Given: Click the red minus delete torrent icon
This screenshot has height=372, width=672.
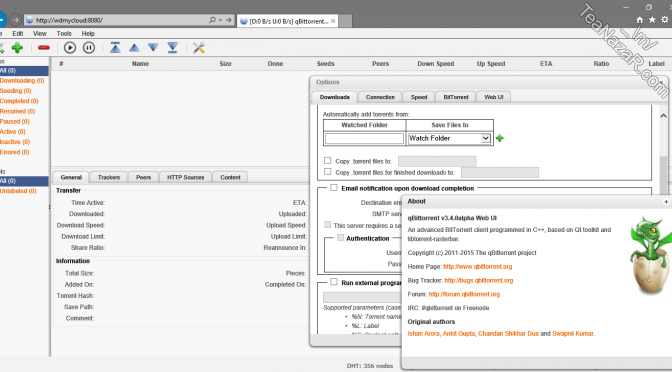Looking at the screenshot, I should 44,48.
